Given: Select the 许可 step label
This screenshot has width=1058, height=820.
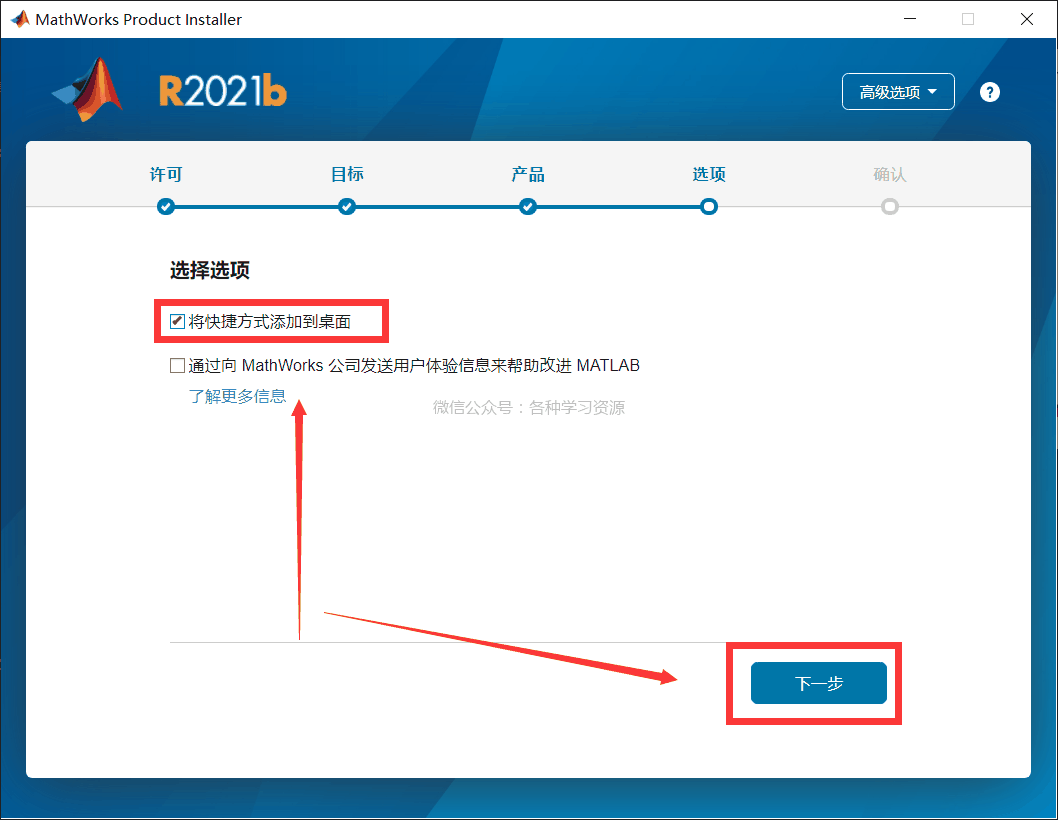Looking at the screenshot, I should tap(166, 175).
